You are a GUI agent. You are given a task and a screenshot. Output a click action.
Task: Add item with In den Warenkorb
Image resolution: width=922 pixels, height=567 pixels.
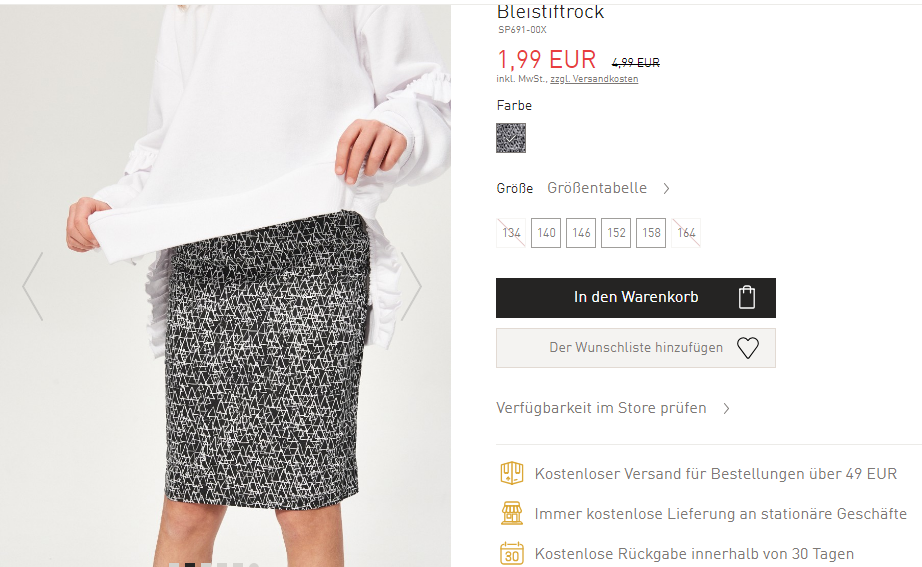[636, 298]
